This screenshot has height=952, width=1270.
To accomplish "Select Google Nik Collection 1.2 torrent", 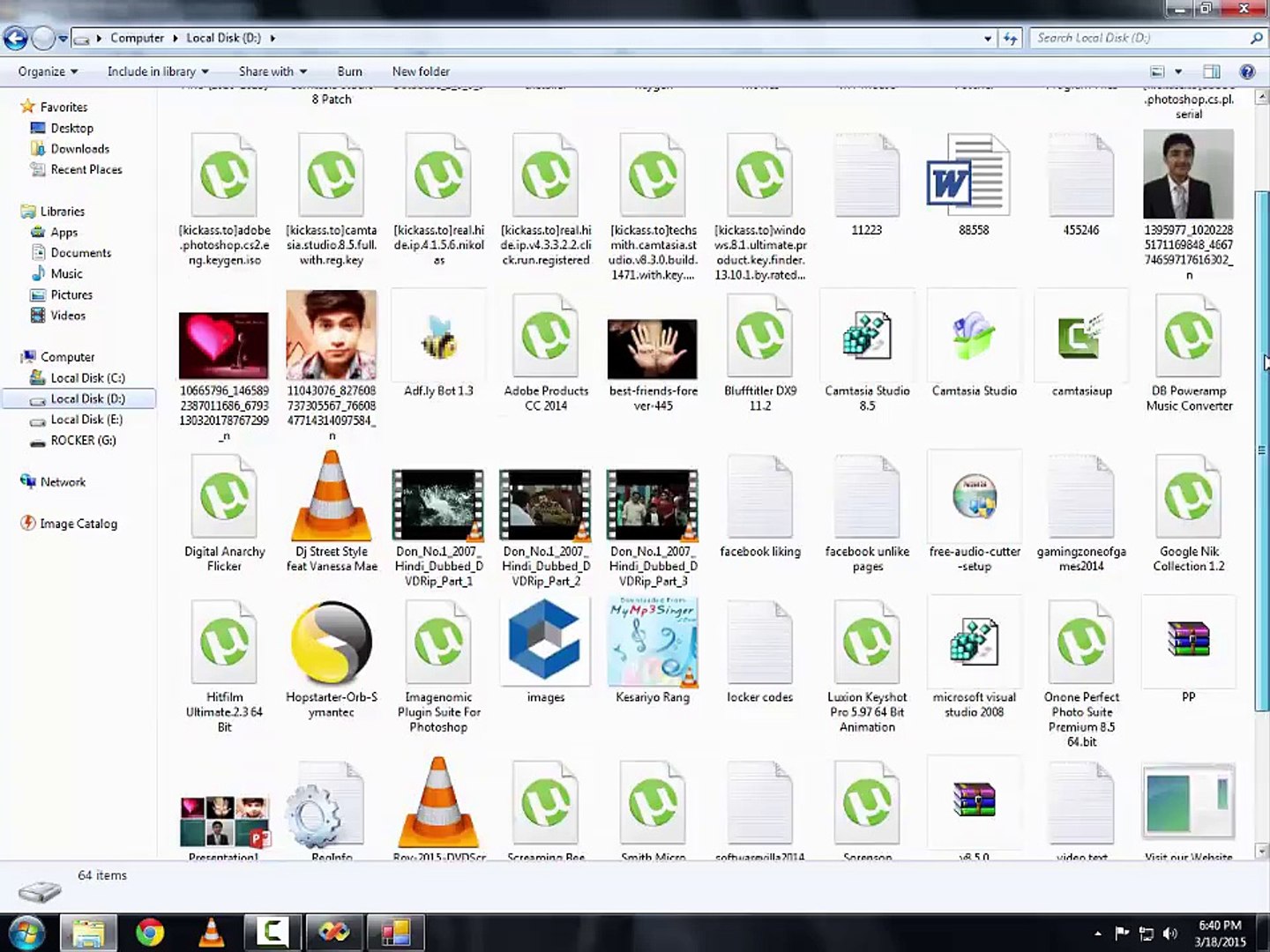I will pyautogui.click(x=1189, y=496).
